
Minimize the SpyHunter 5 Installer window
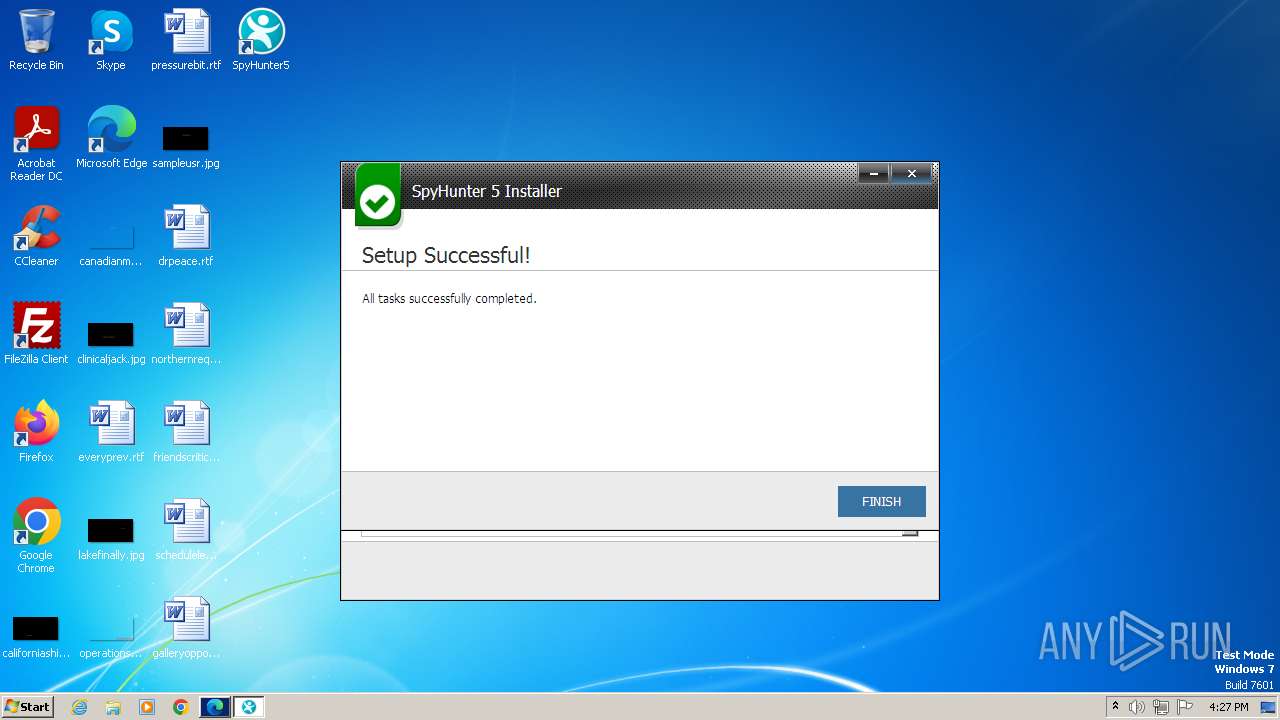[873, 174]
